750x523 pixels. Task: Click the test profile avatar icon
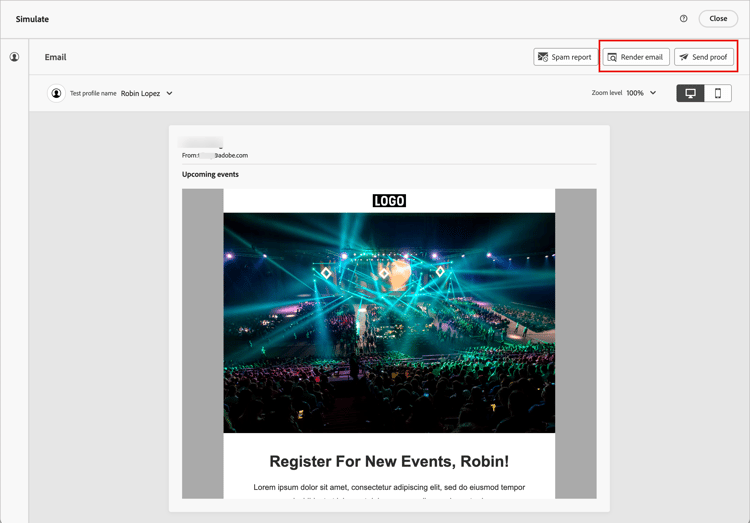[56, 93]
